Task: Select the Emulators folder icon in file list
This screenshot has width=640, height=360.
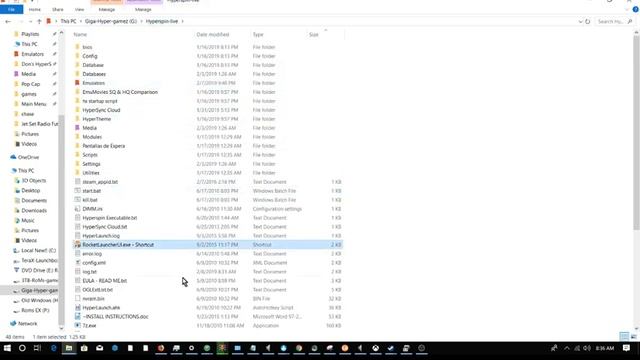Action: [77, 83]
